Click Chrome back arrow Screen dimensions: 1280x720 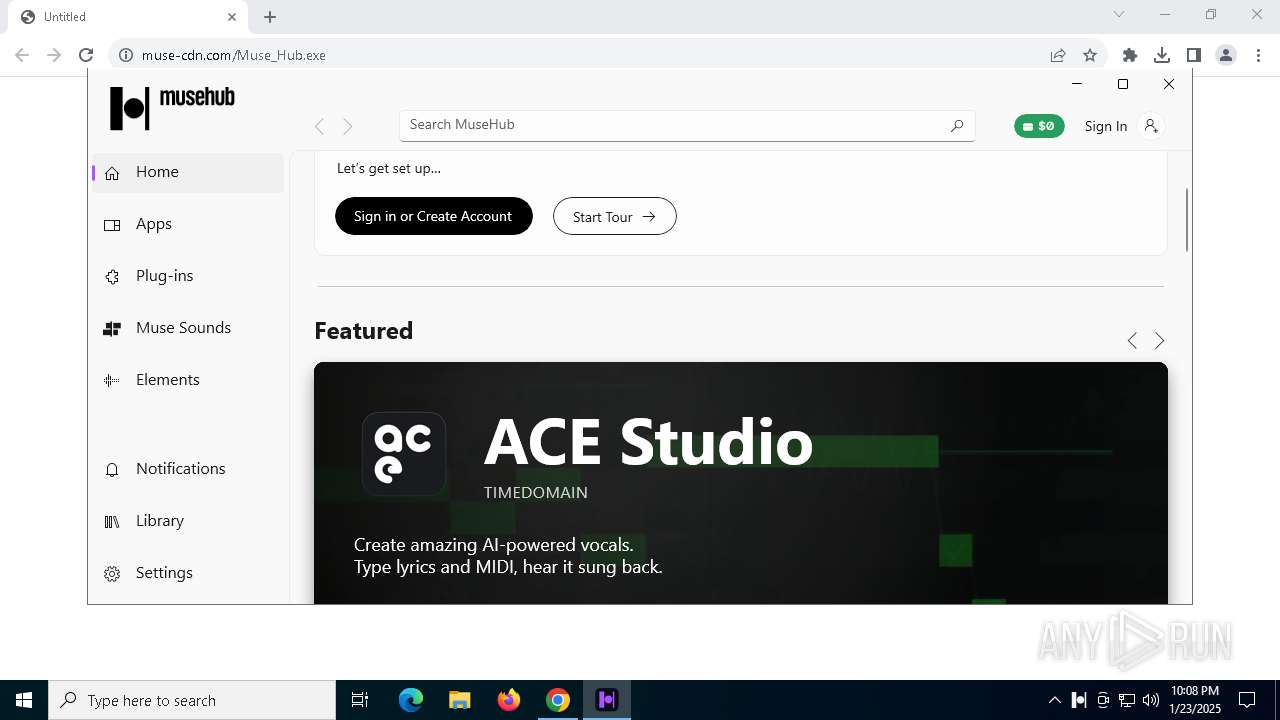(22, 55)
